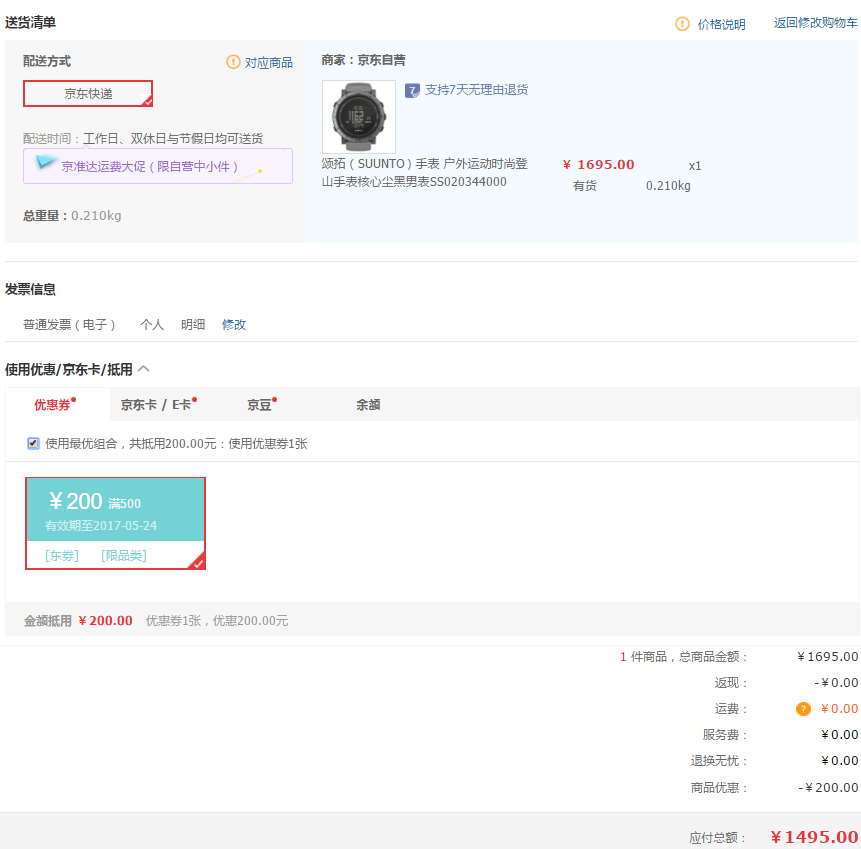Click the 商家：京东自营 label
The width and height of the screenshot is (861, 849).
363,60
